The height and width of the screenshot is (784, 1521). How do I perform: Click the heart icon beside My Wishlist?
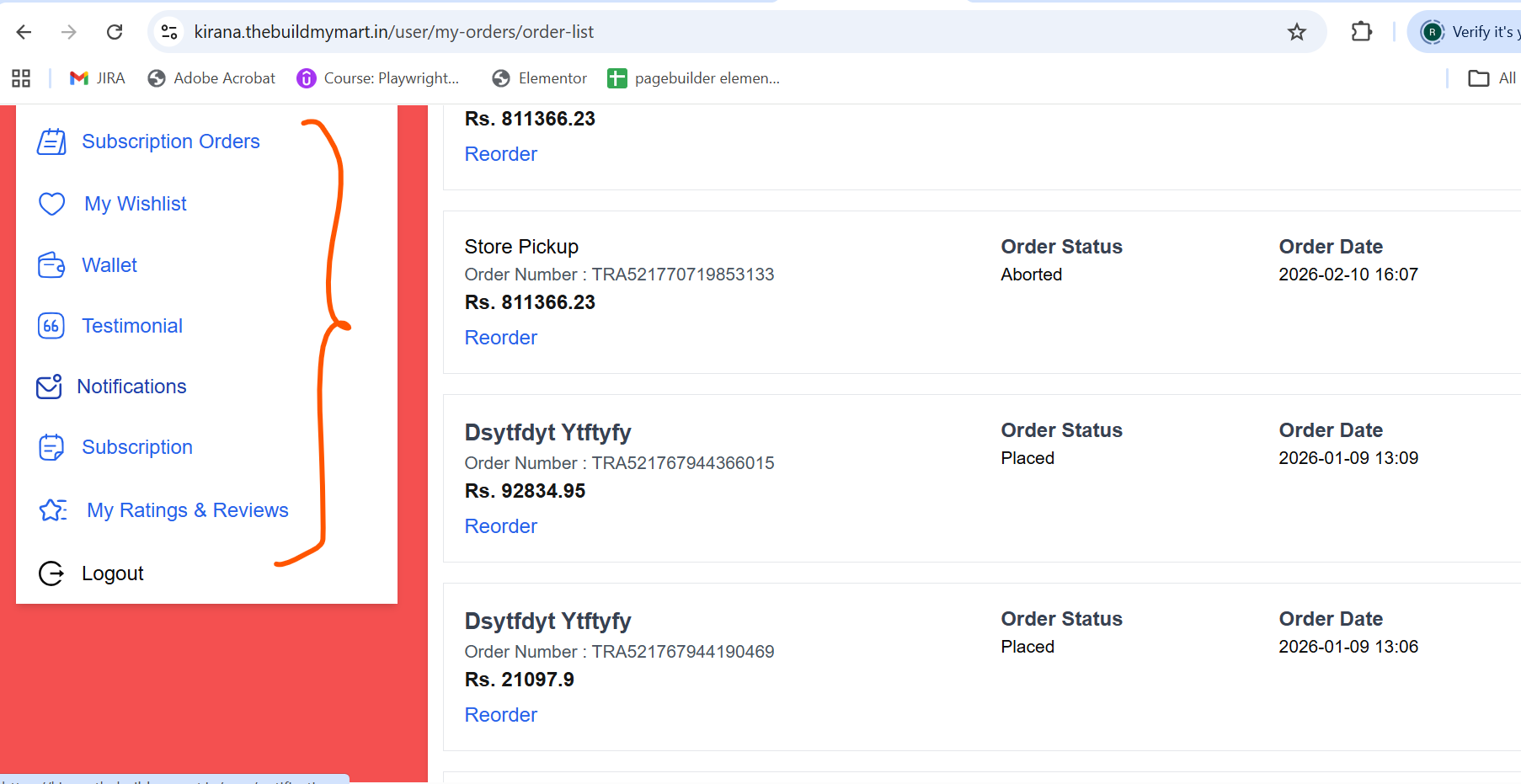(51, 204)
